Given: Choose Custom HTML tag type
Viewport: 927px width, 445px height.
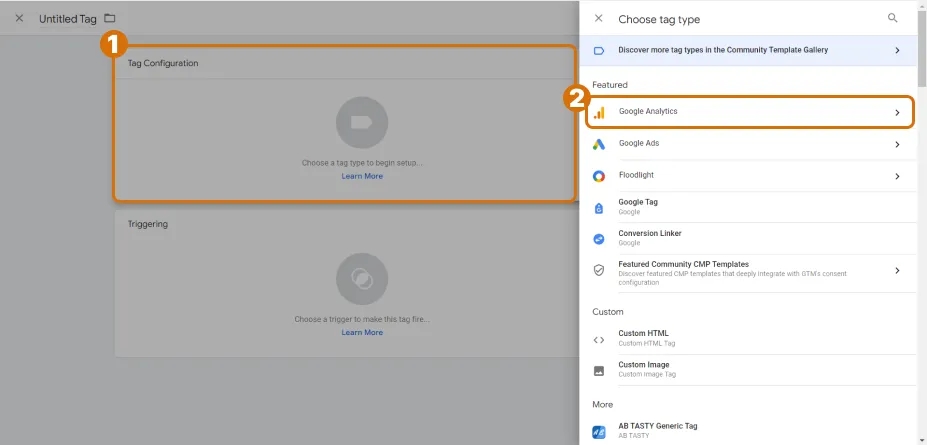Looking at the screenshot, I should [x=750, y=339].
